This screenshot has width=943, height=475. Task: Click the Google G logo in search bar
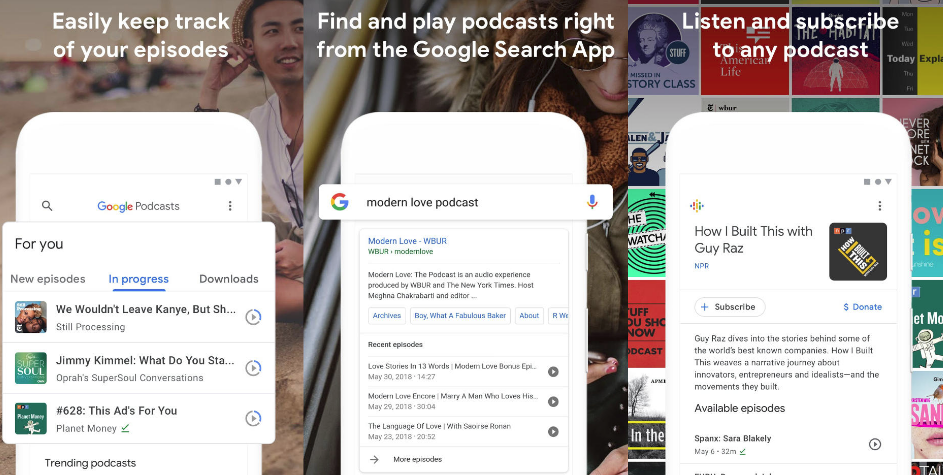(340, 202)
